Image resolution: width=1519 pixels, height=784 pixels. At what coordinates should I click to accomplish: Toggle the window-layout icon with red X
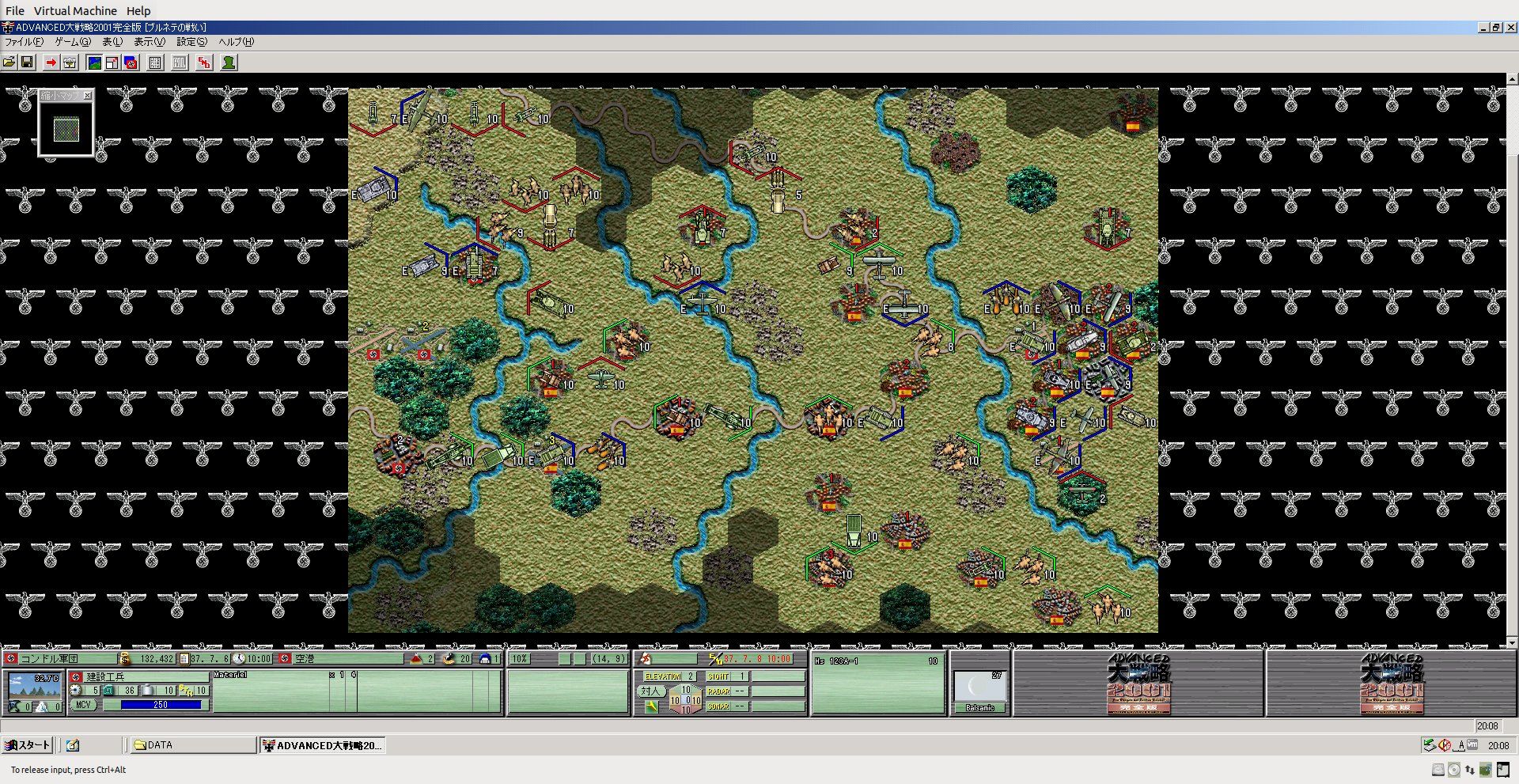click(x=112, y=62)
